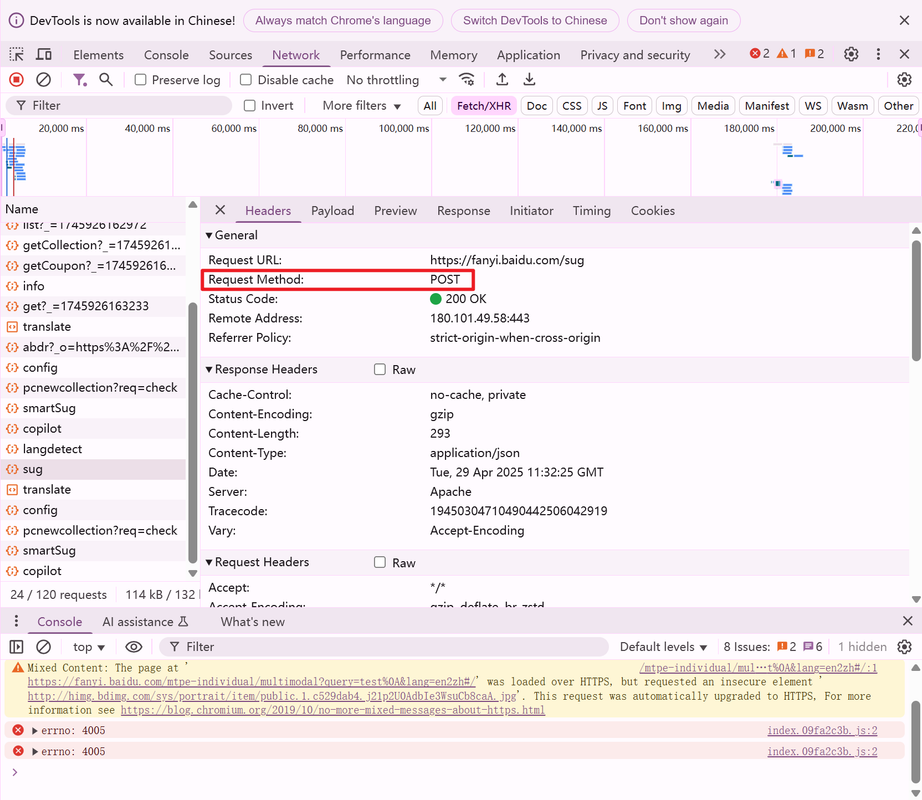The height and width of the screenshot is (800, 922).
Task: Open drawer three-dot menu beside Console
Action: click(x=16, y=621)
